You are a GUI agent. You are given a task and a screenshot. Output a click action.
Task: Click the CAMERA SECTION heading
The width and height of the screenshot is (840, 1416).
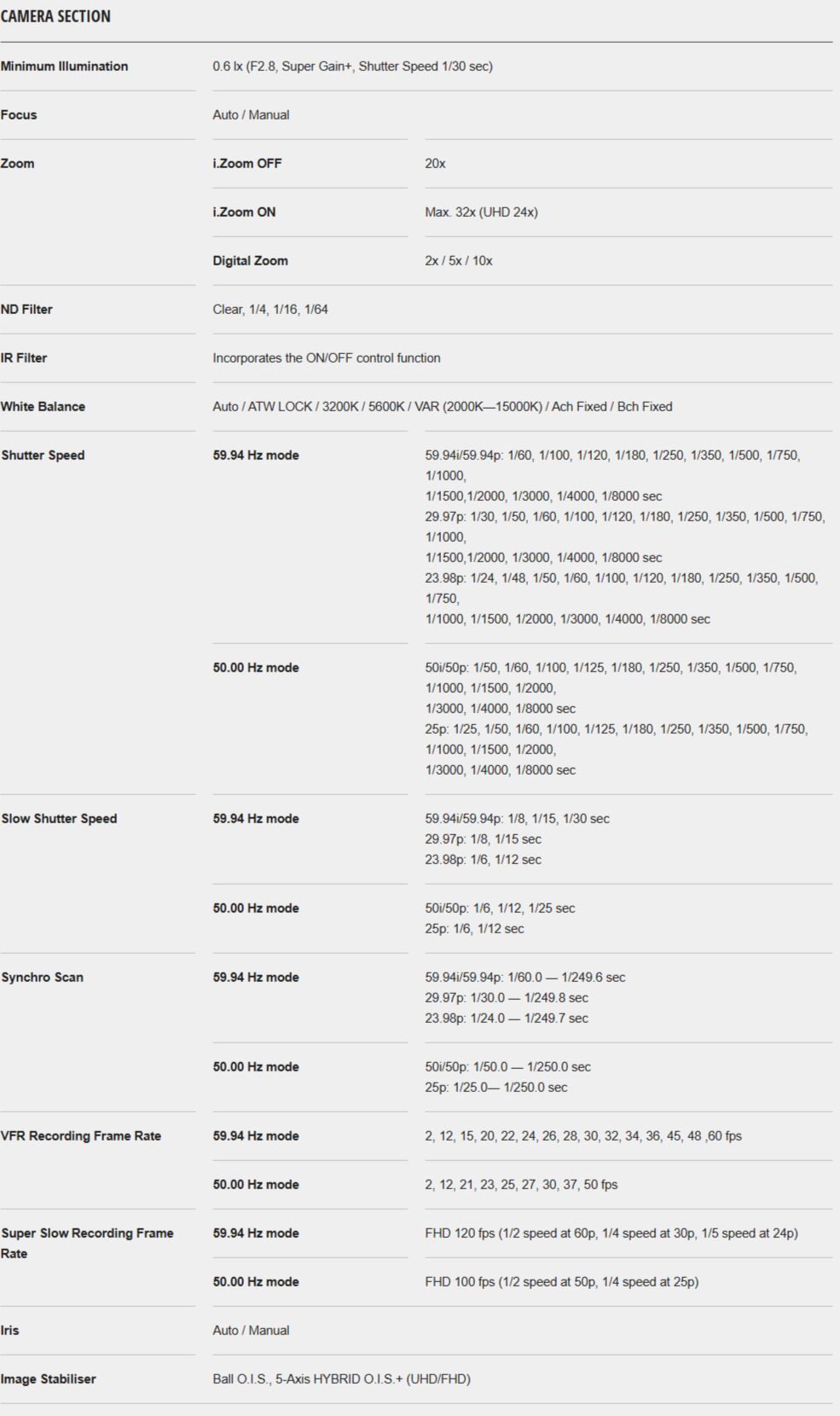(x=55, y=16)
